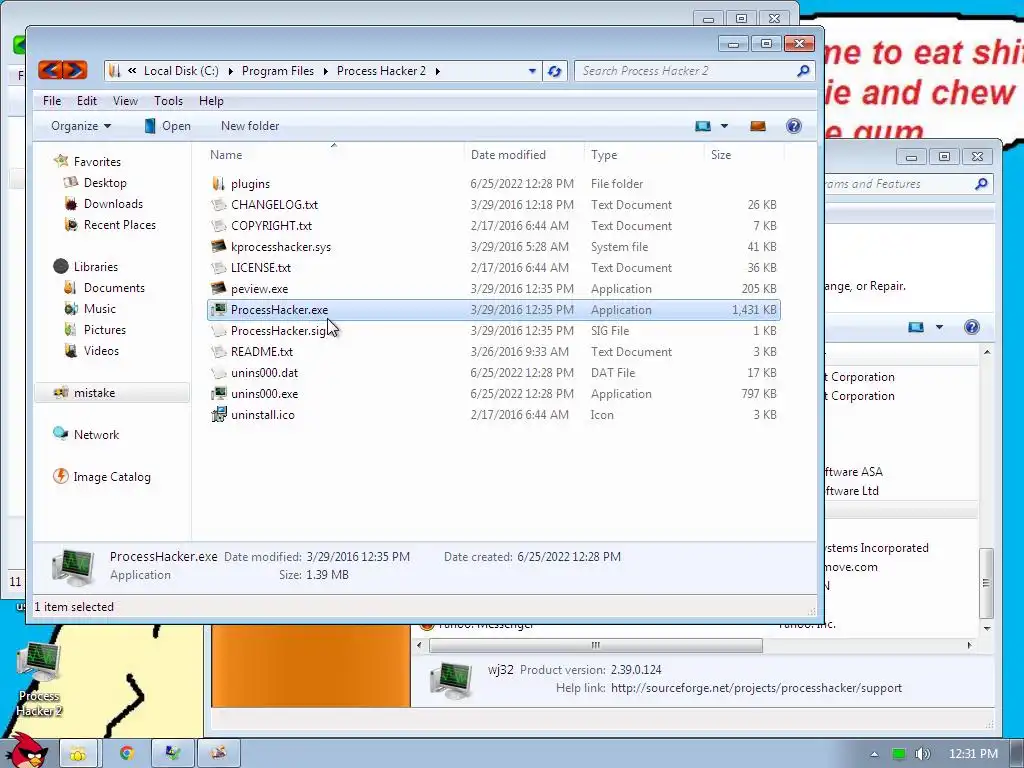Select Image Catalog in navigation pane
1024x768 pixels.
pos(112,477)
